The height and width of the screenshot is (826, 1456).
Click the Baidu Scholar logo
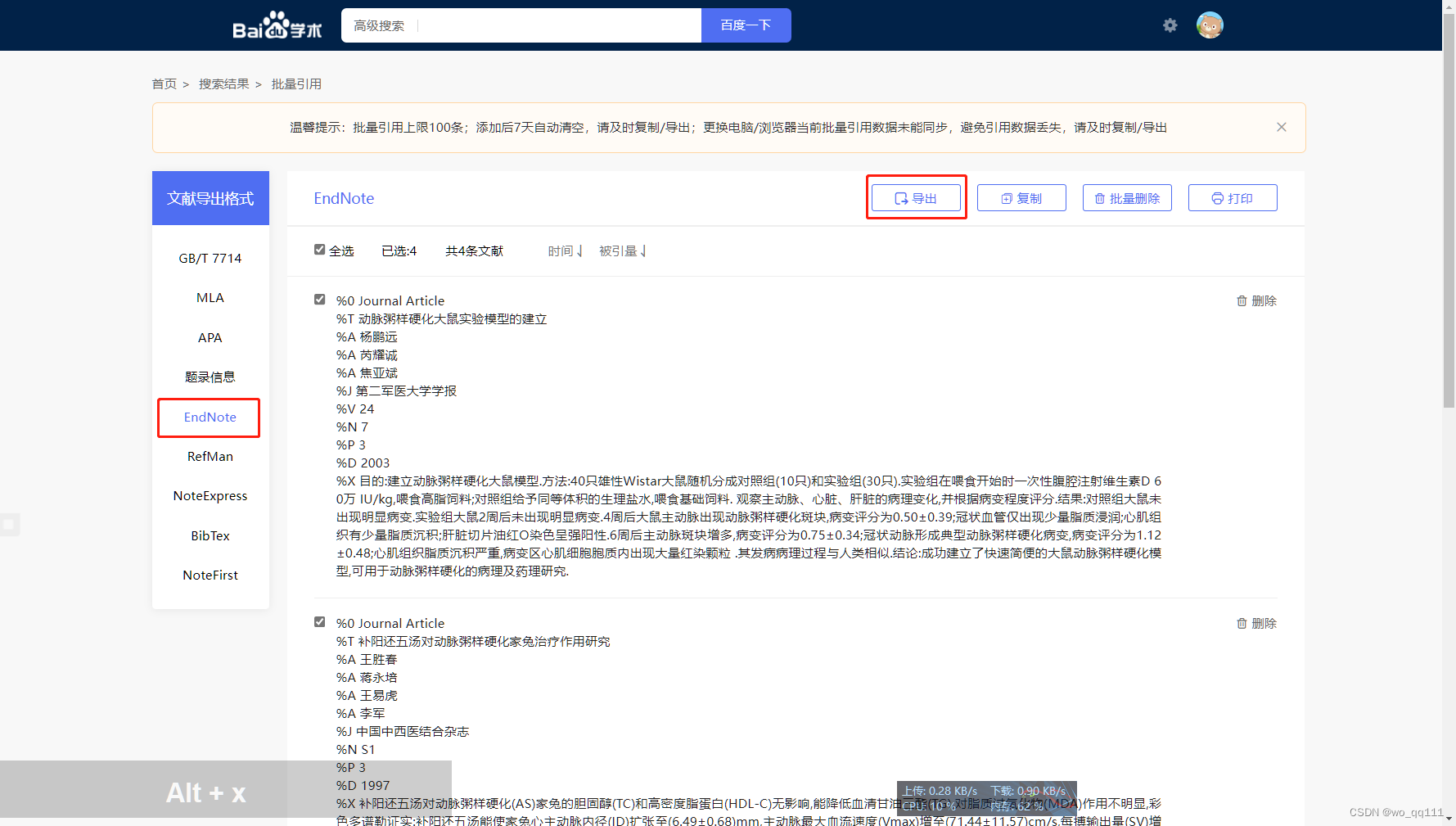(x=277, y=24)
